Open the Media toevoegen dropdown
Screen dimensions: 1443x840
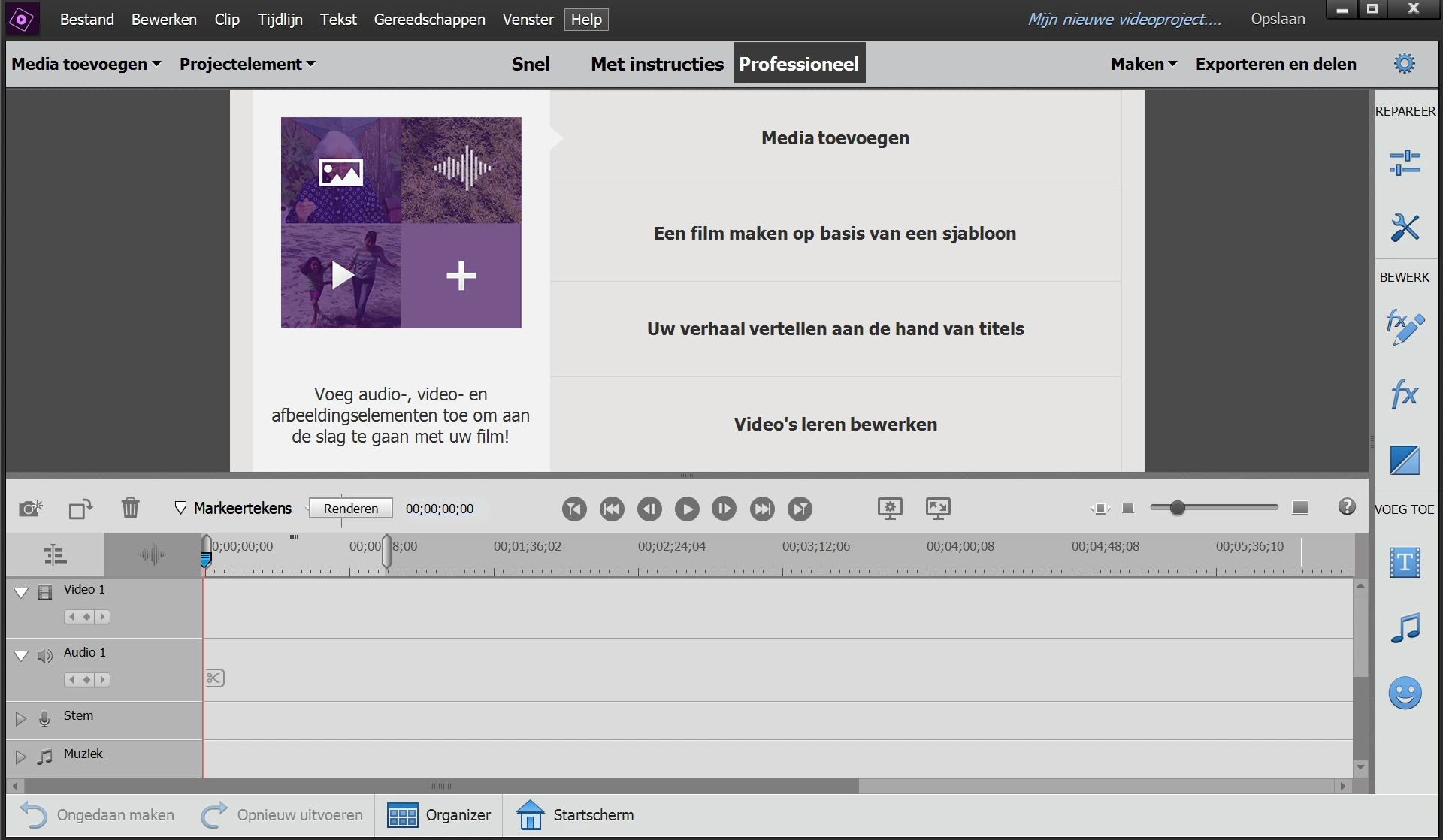click(86, 64)
